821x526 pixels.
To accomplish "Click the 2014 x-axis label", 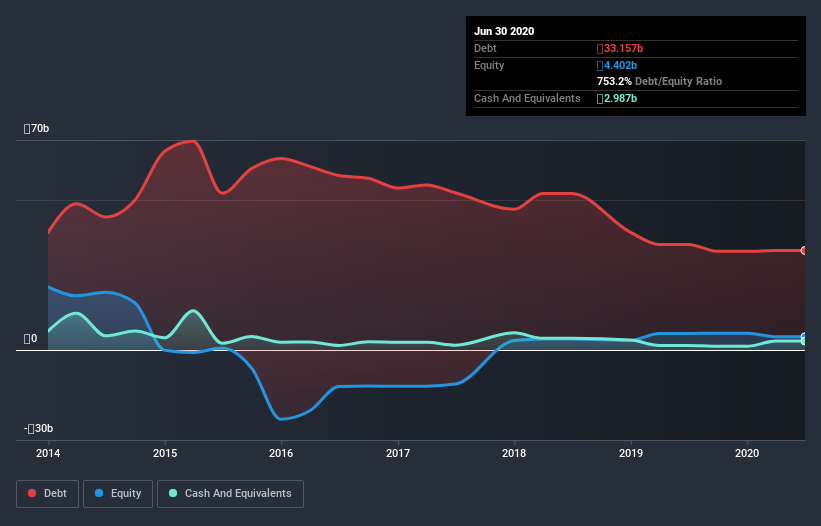I will click(x=48, y=453).
